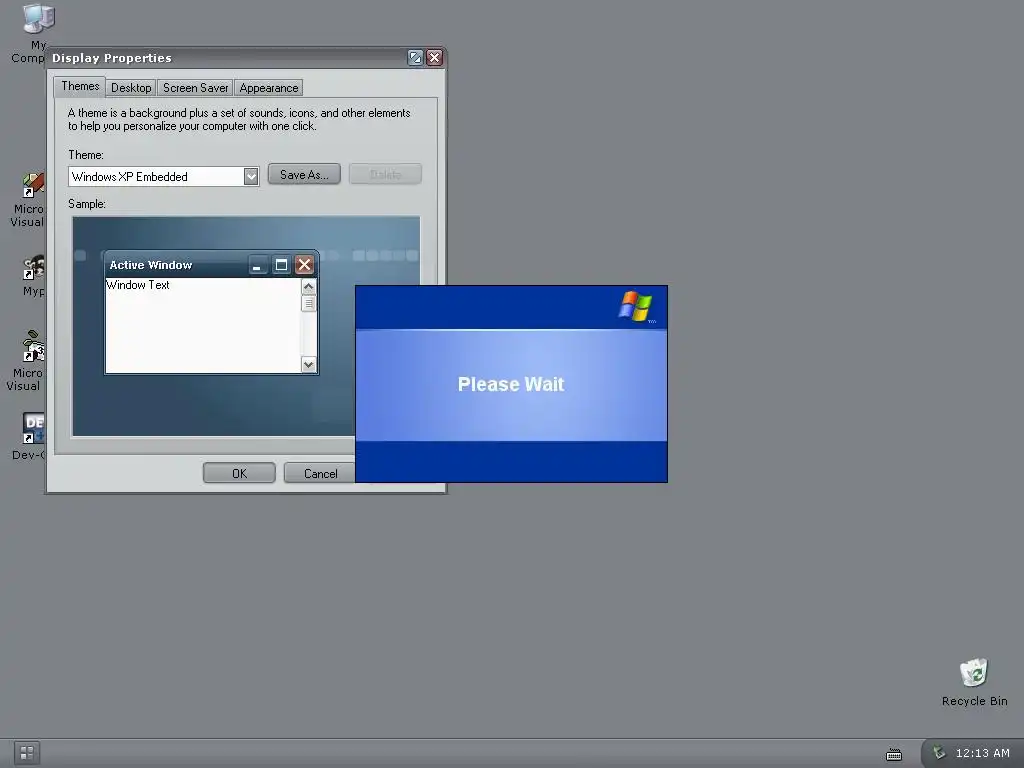Click the Window Text sample label
This screenshot has height=768, width=1024.
(138, 285)
